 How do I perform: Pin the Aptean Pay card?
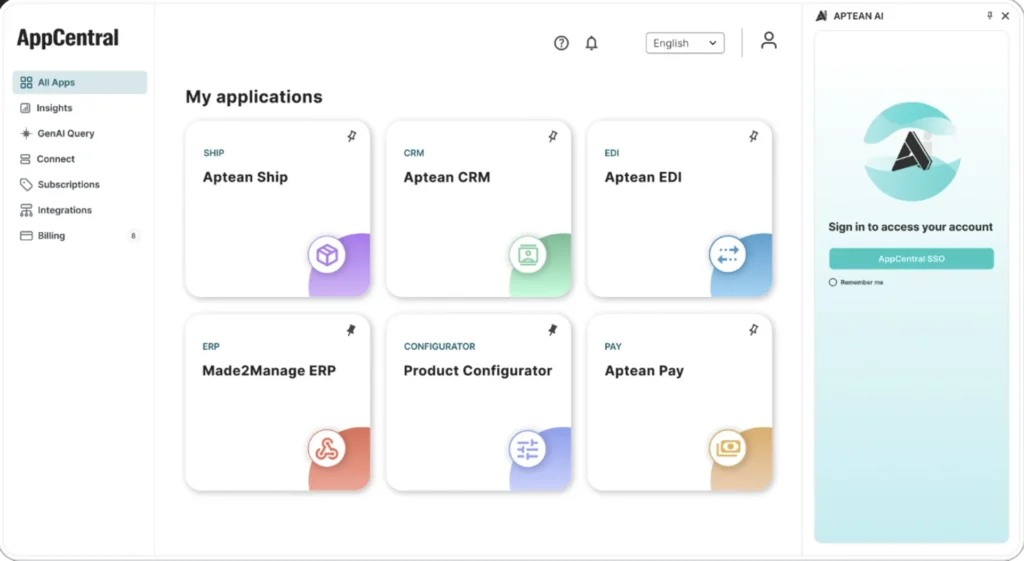point(753,330)
